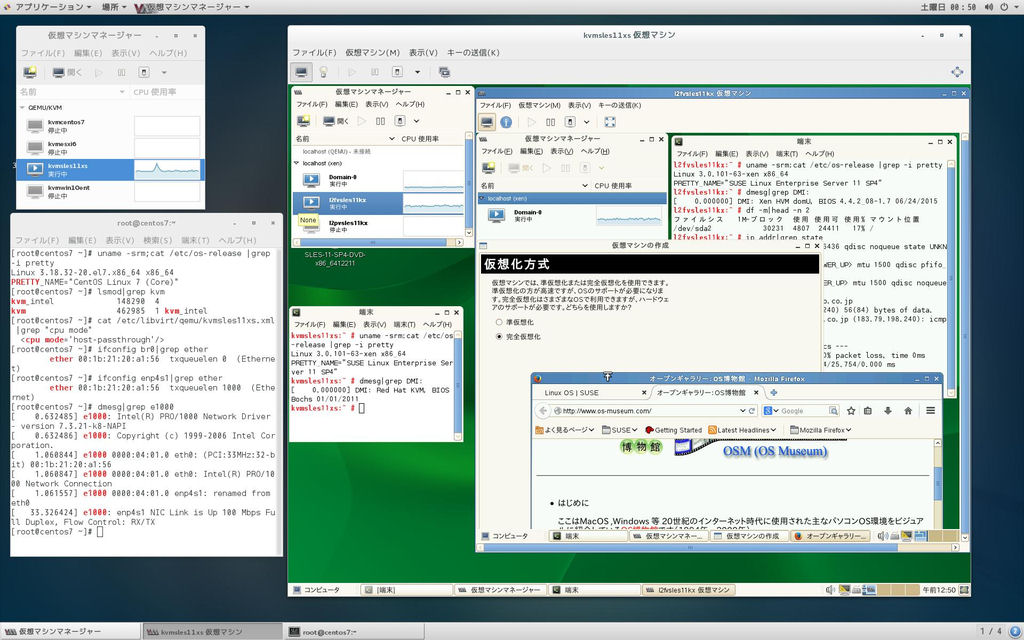Image resolution: width=1024 pixels, height=640 pixels.
Task: Click Firefox downloads arrow icon
Action: (x=888, y=411)
